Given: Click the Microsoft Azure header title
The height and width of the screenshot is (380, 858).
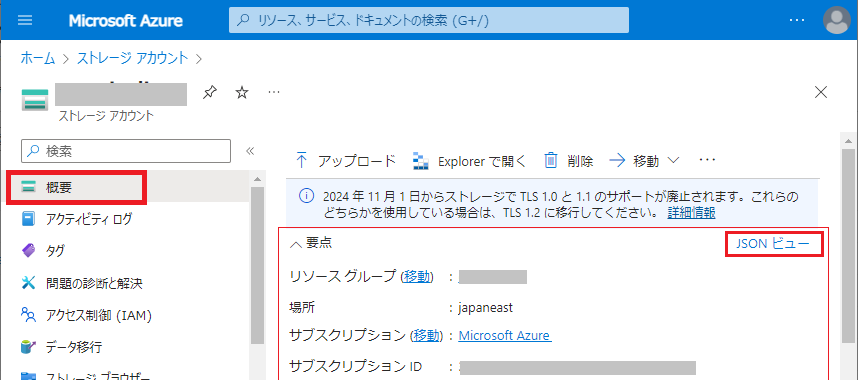Looking at the screenshot, I should point(126,21).
